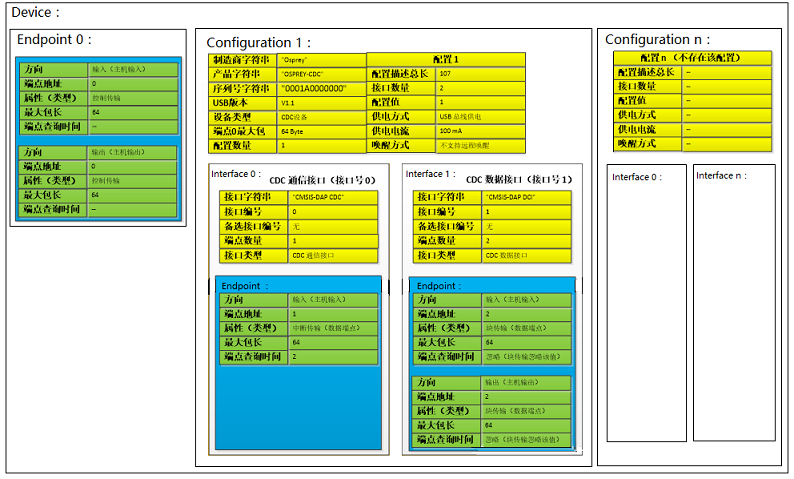Click the "Configuration 1 :" heading
The width and height of the screenshot is (794, 479).
pos(259,43)
